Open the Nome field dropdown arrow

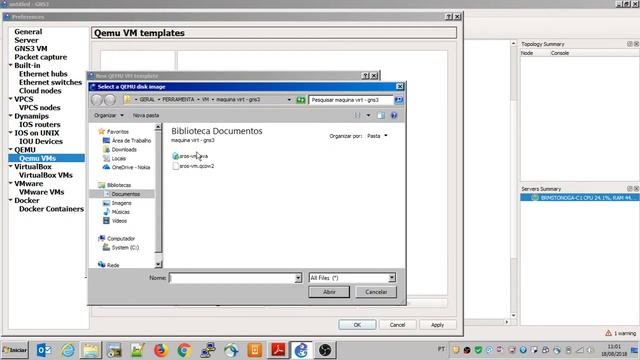tap(298, 278)
